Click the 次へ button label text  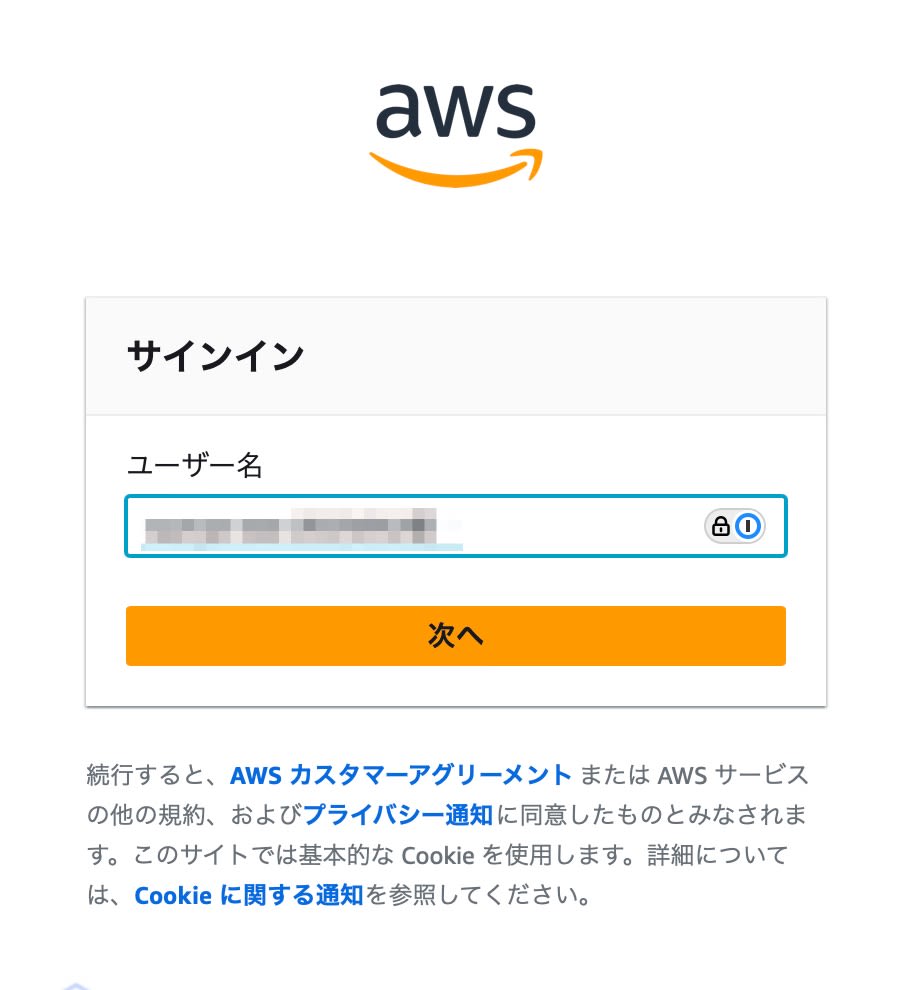tap(455, 635)
